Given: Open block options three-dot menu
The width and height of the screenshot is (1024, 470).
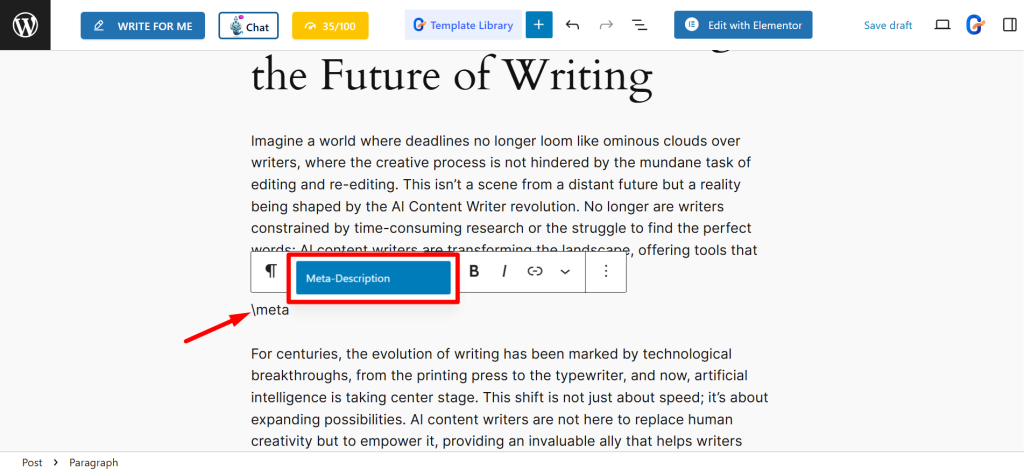Looking at the screenshot, I should coord(606,271).
